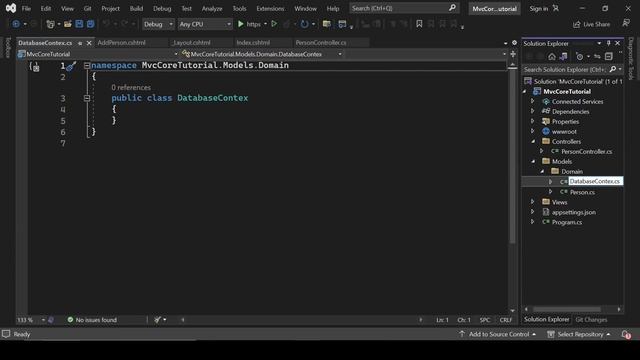
Task: Click the Search (Ctrl+Q) box
Action: coord(403,8)
